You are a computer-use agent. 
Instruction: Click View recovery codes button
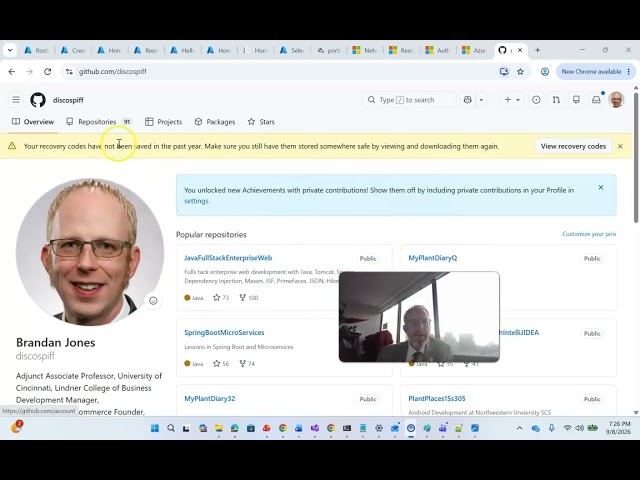point(573,146)
